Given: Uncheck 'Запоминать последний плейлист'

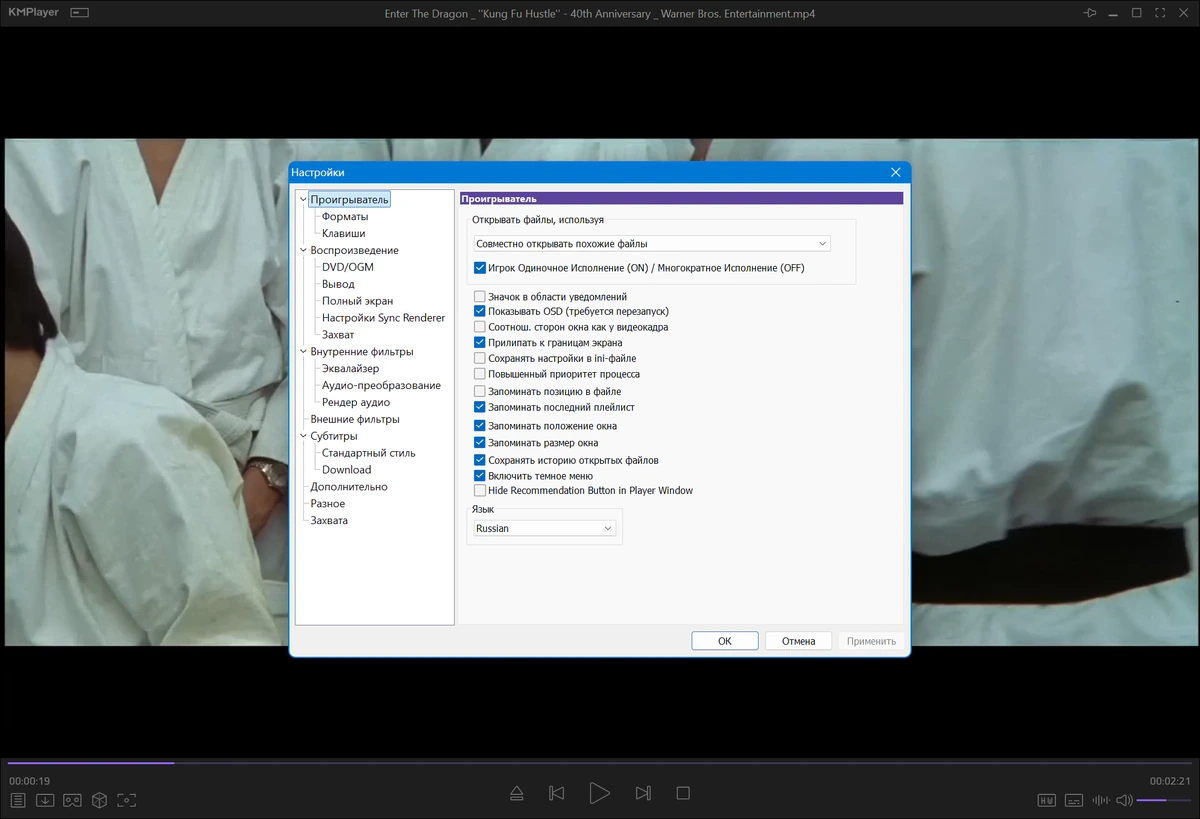Looking at the screenshot, I should [x=480, y=407].
